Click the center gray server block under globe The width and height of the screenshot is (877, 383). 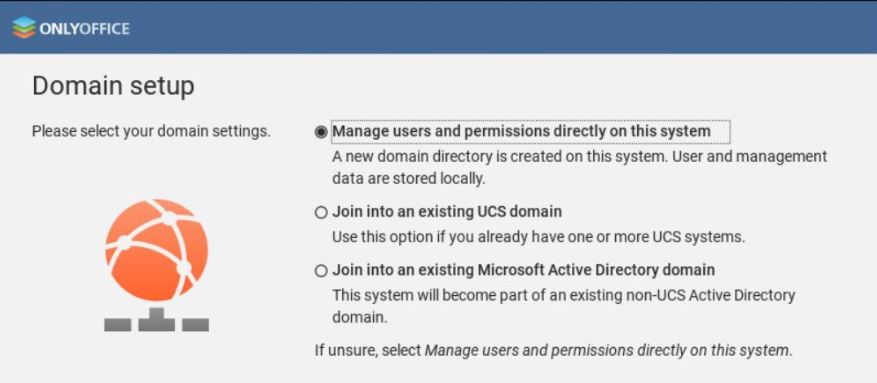click(157, 319)
